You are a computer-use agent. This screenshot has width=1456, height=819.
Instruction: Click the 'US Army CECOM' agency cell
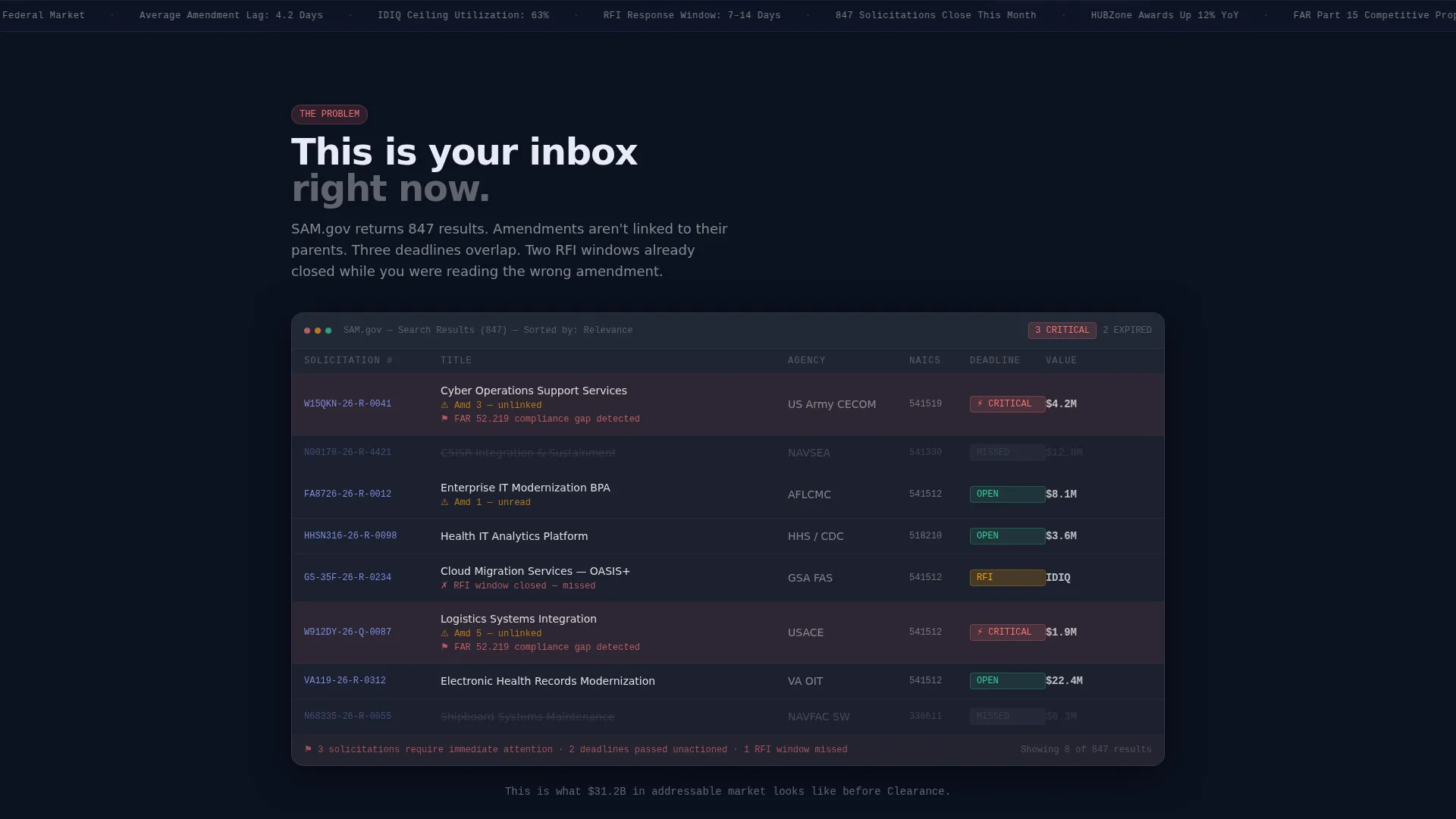(832, 404)
